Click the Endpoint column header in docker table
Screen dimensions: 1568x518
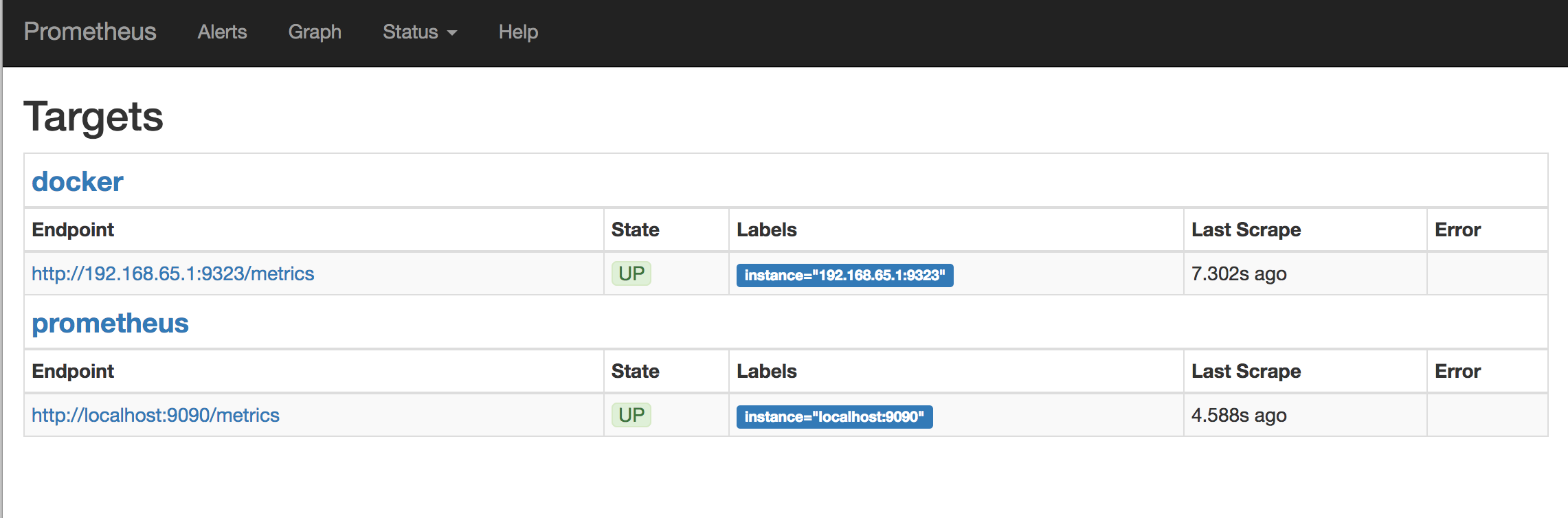click(x=72, y=229)
